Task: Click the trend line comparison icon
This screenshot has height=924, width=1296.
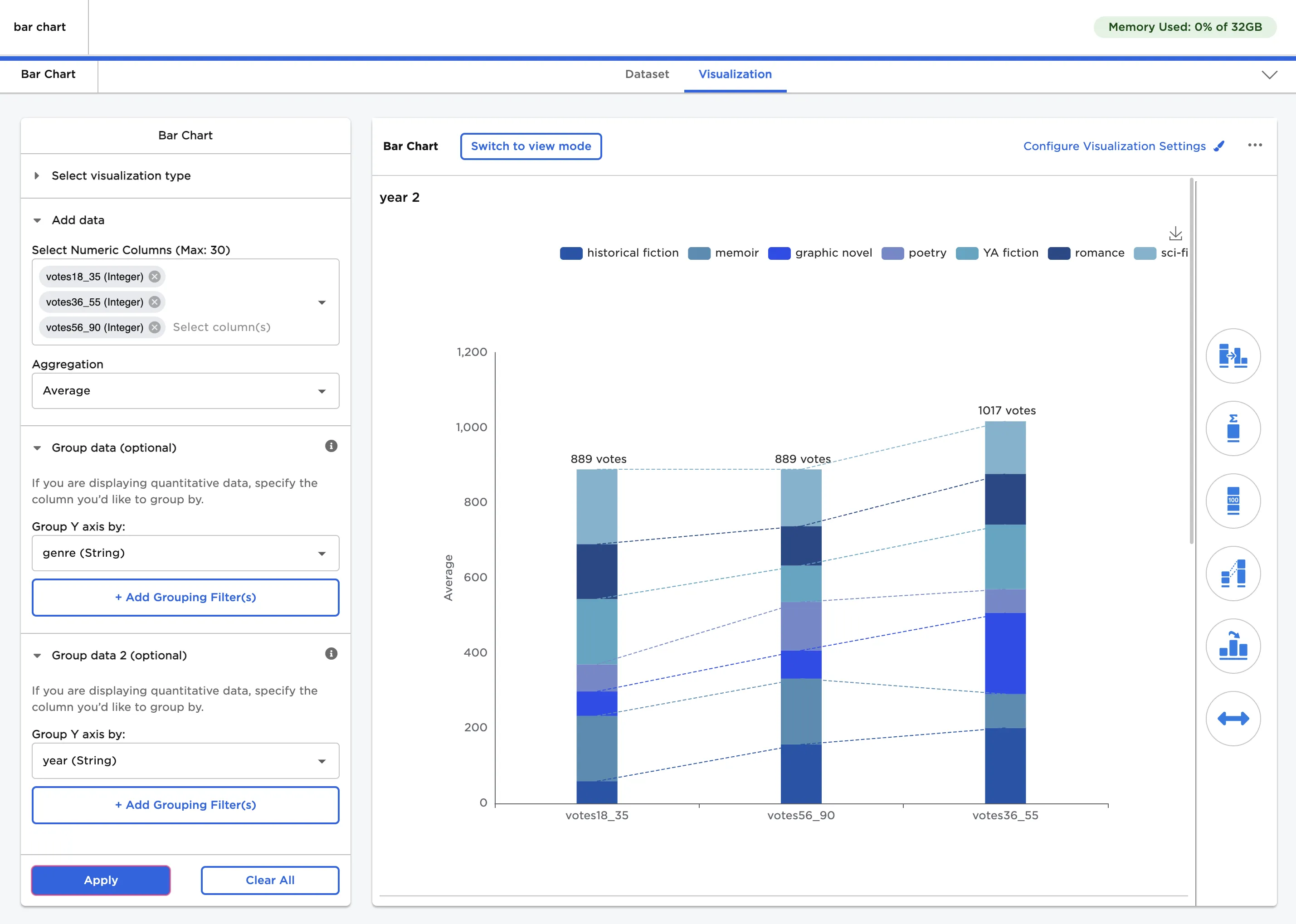Action: (1233, 574)
